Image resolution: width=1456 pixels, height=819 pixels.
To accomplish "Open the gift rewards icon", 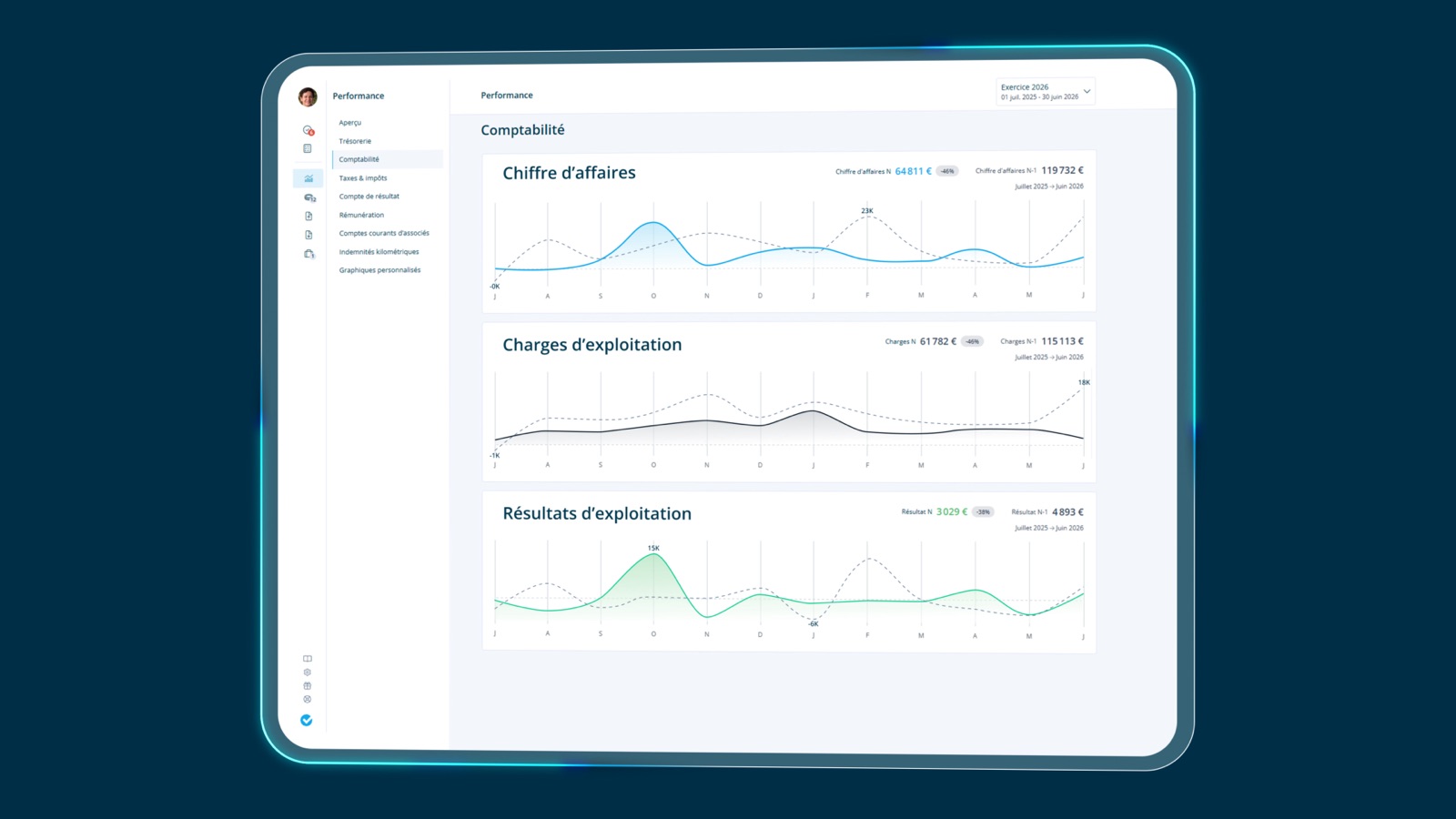I will point(308,686).
